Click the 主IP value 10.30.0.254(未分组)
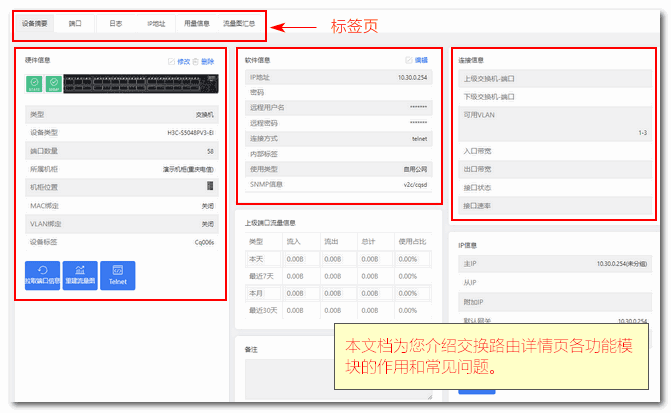Image resolution: width=671 pixels, height=413 pixels. tap(622, 264)
